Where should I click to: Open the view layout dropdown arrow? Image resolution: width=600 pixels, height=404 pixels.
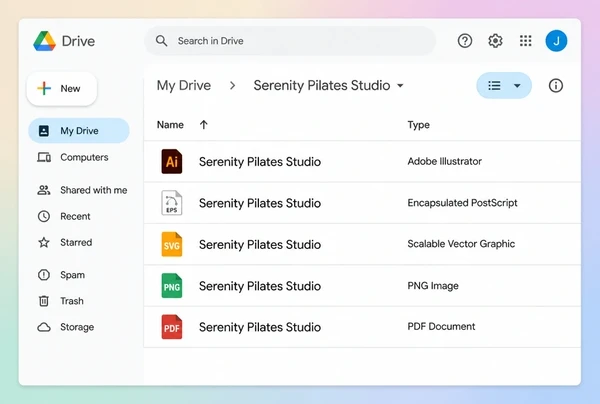[517, 85]
